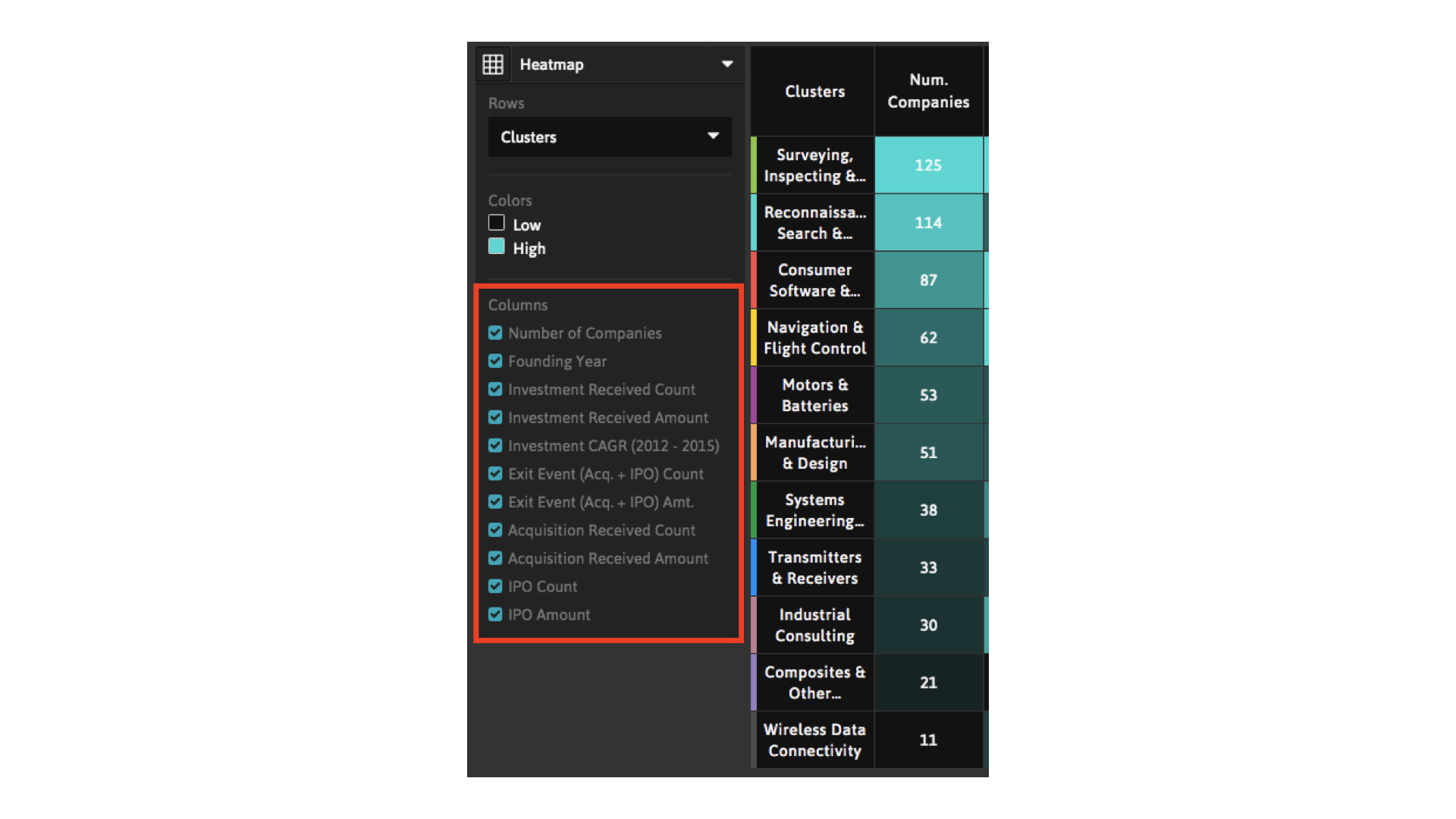
Task: Select the Systems Engineering cluster
Action: coord(814,510)
